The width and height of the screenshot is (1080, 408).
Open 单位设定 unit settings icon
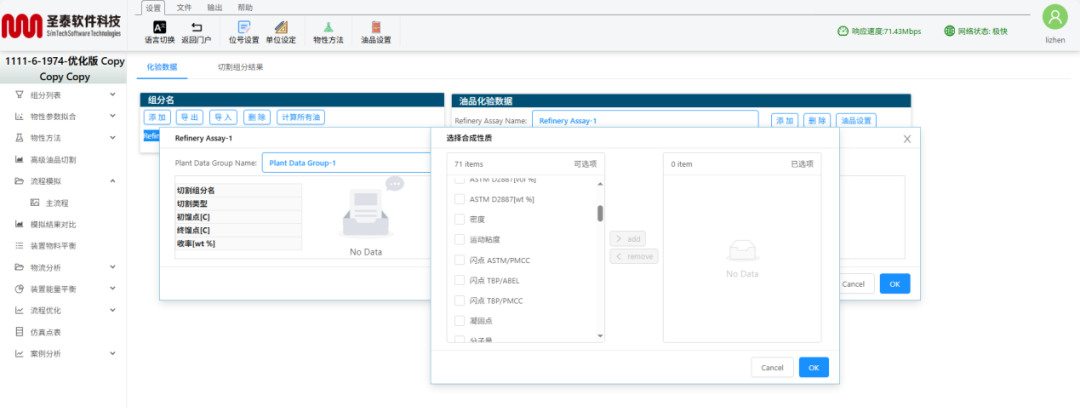tap(280, 28)
